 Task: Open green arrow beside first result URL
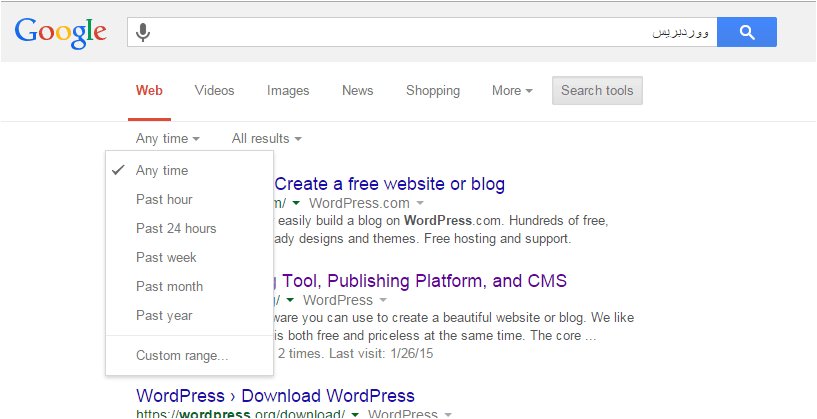pyautogui.click(x=296, y=203)
